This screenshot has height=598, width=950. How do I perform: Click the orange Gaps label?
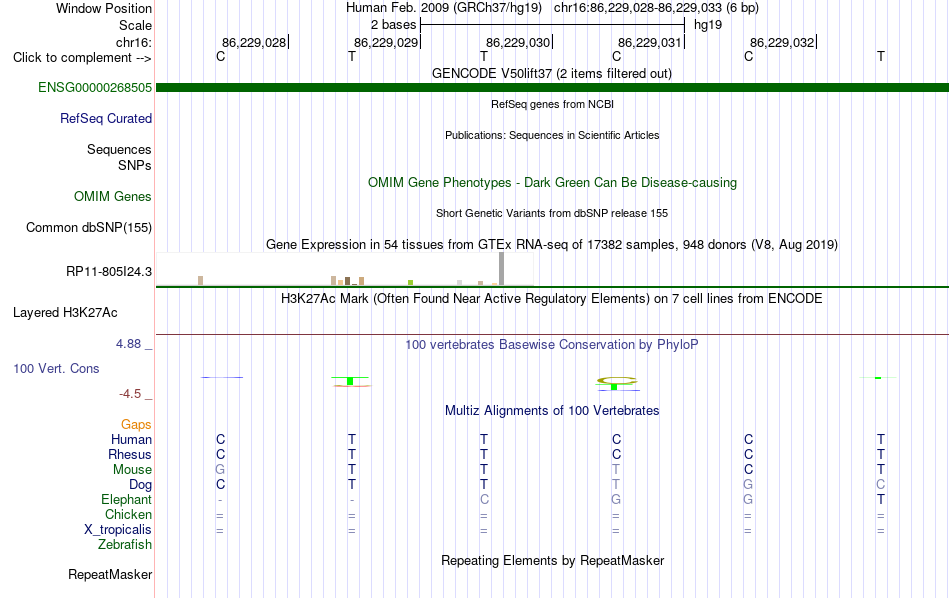tap(136, 424)
